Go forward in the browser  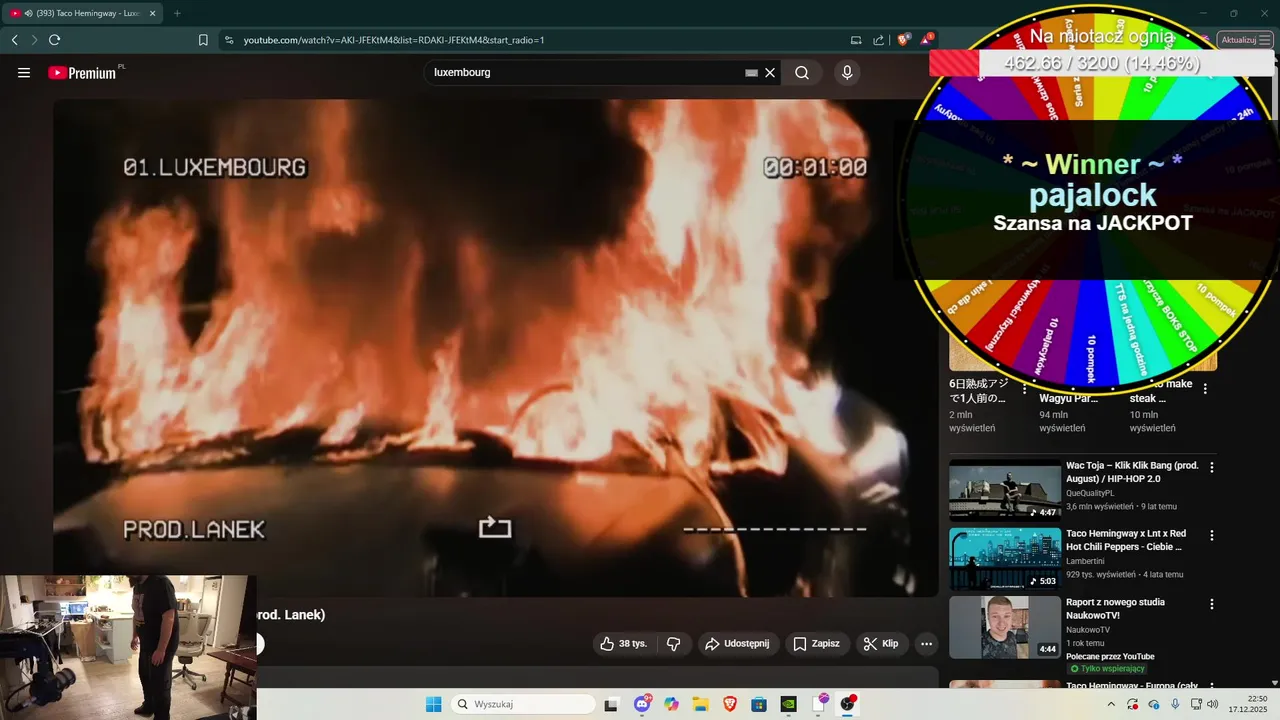coord(34,40)
